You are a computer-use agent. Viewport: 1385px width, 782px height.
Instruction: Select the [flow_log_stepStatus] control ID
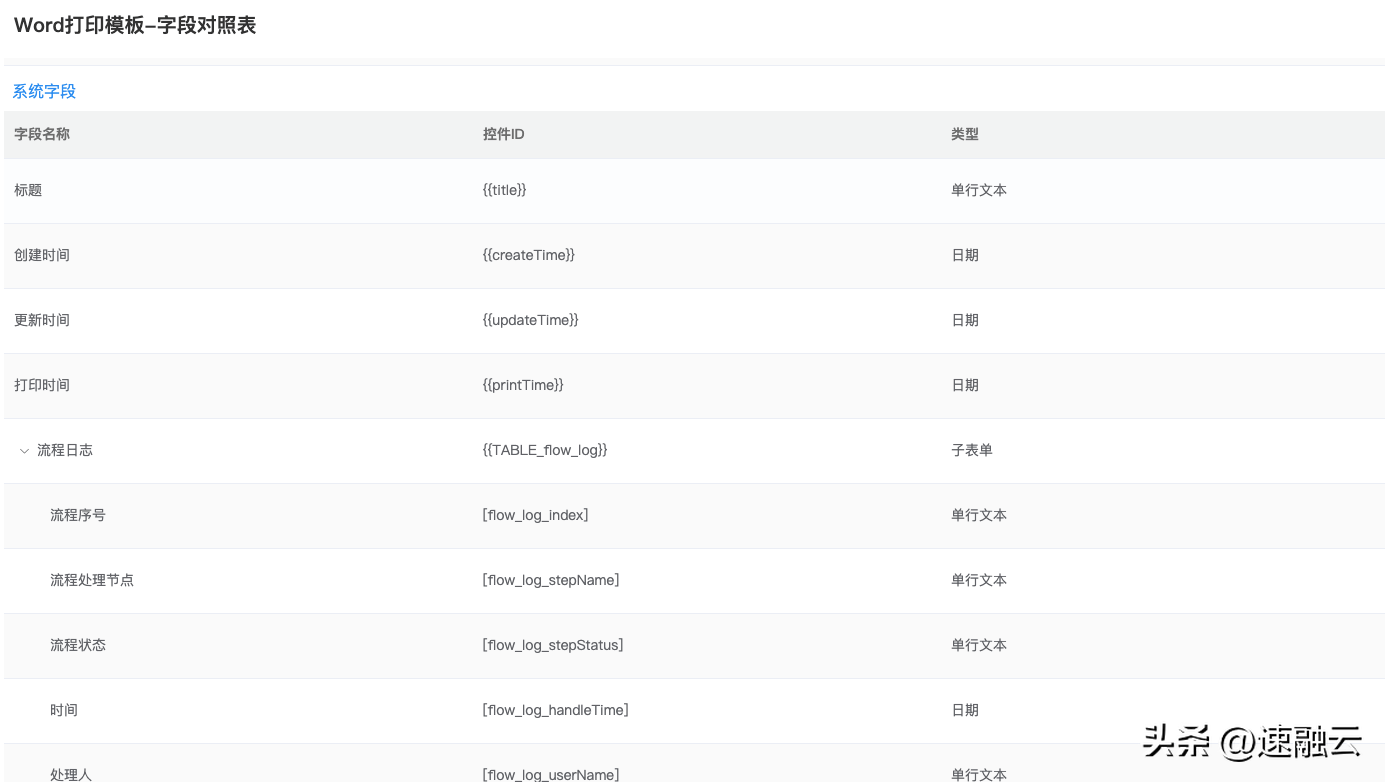pos(553,645)
